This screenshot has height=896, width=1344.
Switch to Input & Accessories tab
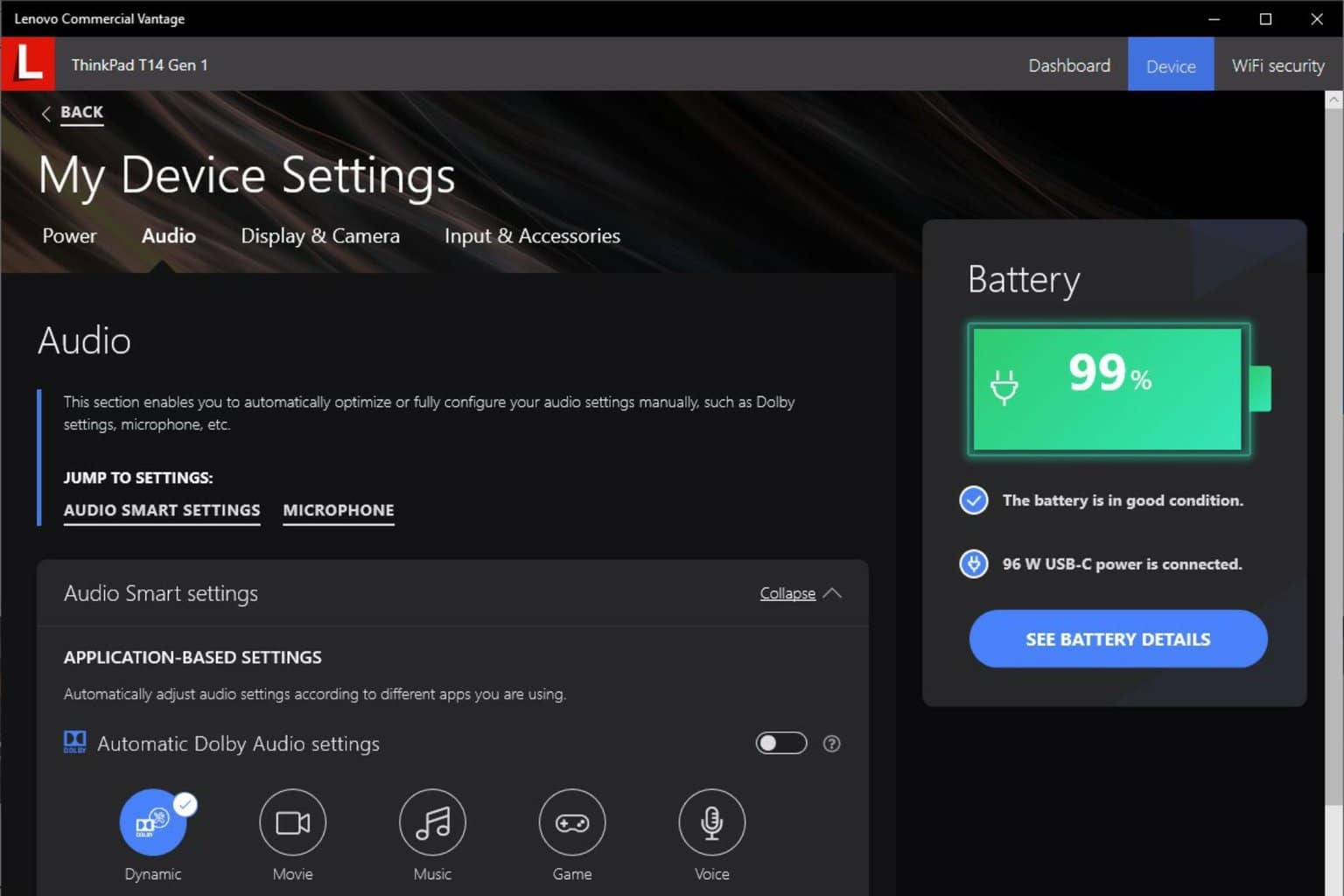point(532,236)
